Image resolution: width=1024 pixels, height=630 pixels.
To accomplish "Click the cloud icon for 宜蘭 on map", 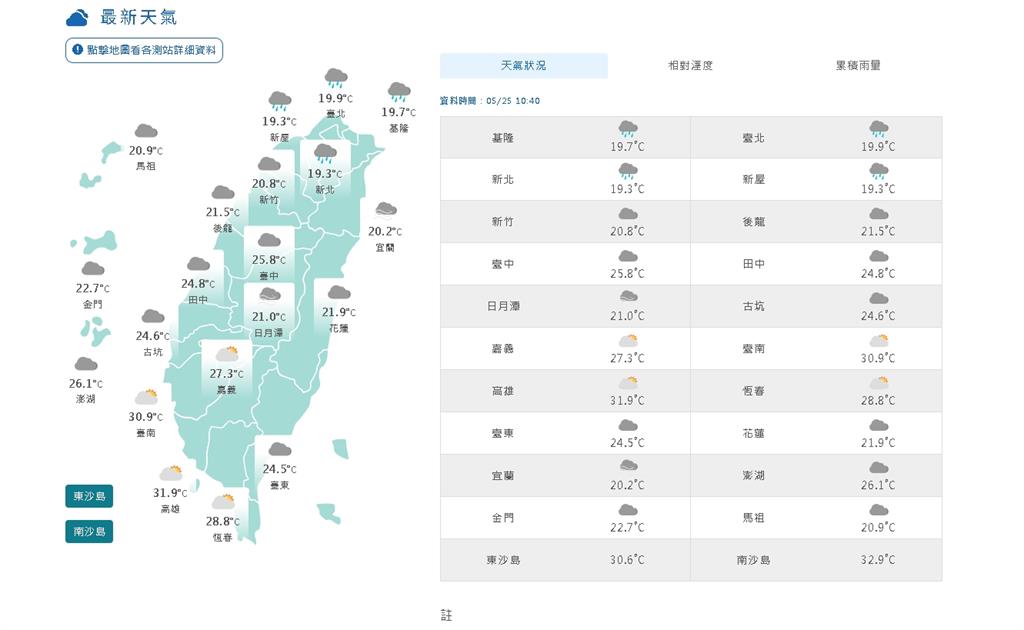I will 385,210.
